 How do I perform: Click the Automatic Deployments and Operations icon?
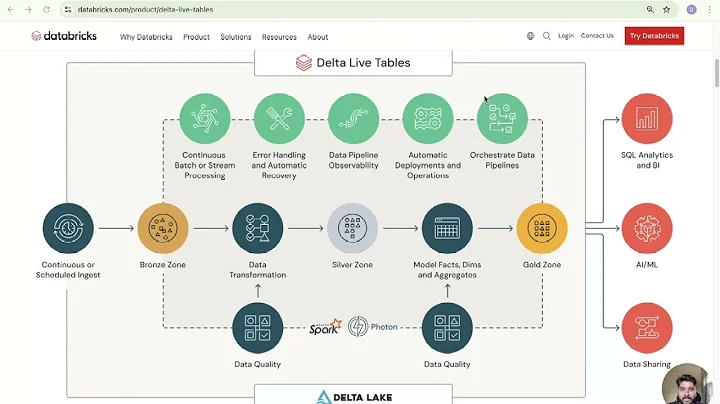[428, 119]
